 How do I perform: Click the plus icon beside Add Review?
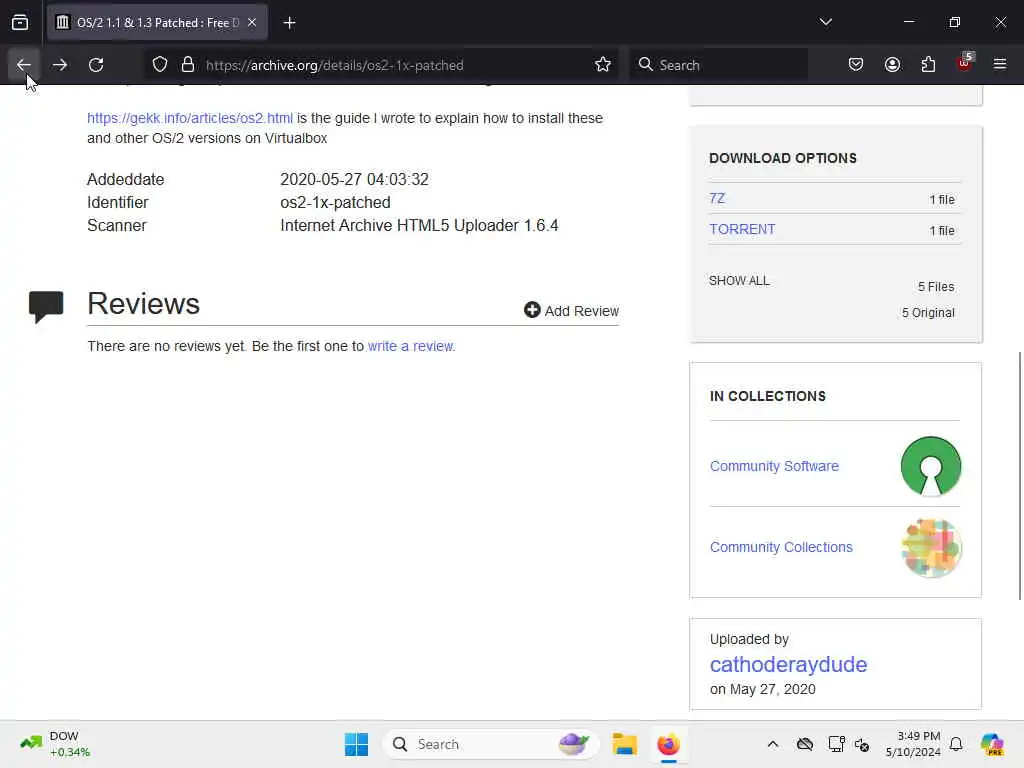[532, 310]
